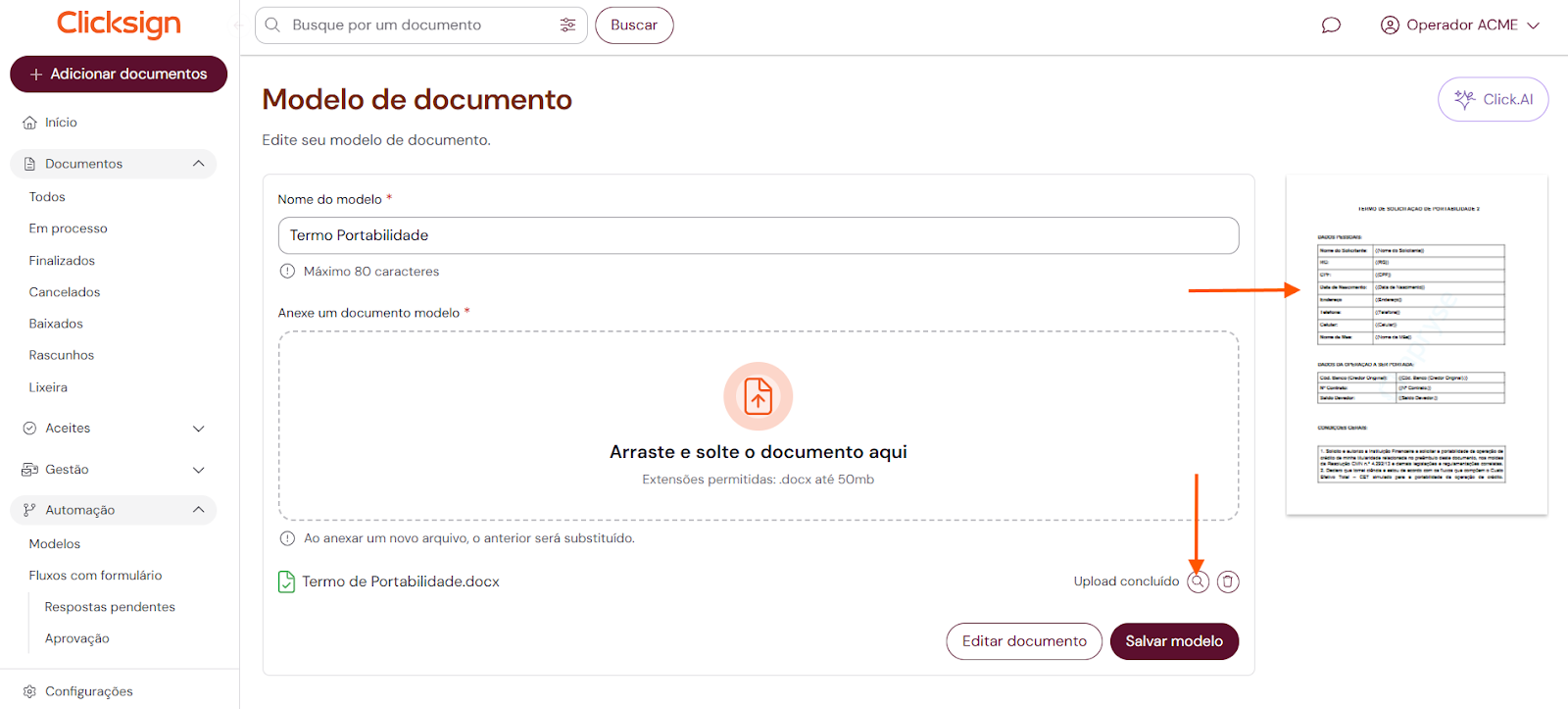Preview uploaded file with magnifier icon

click(x=1198, y=582)
